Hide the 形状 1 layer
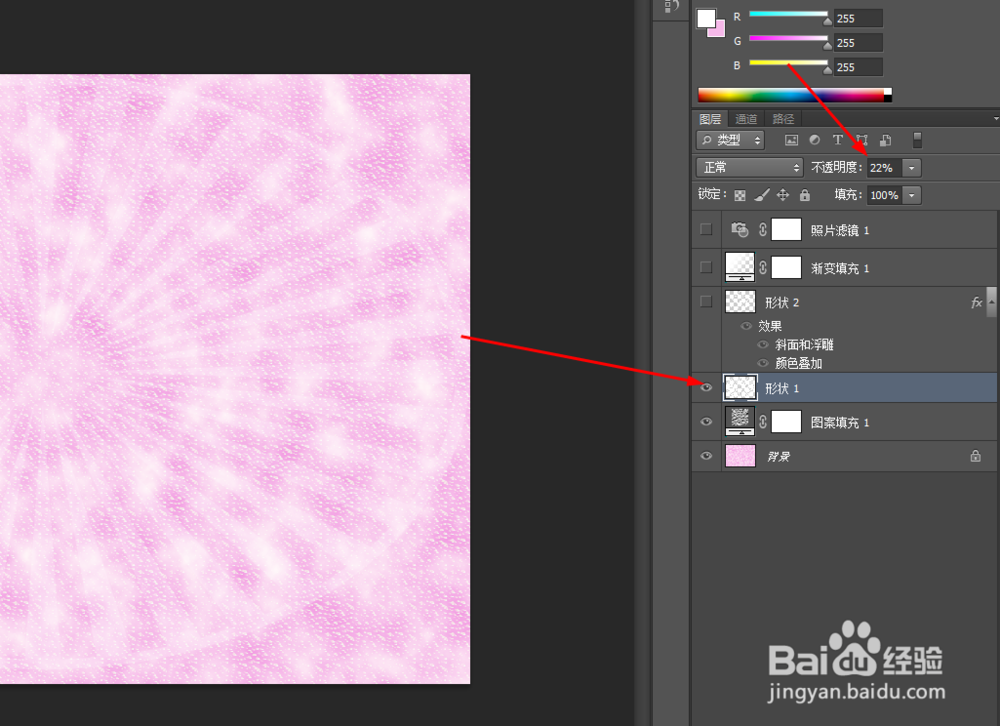The width and height of the screenshot is (1000, 726). point(706,387)
